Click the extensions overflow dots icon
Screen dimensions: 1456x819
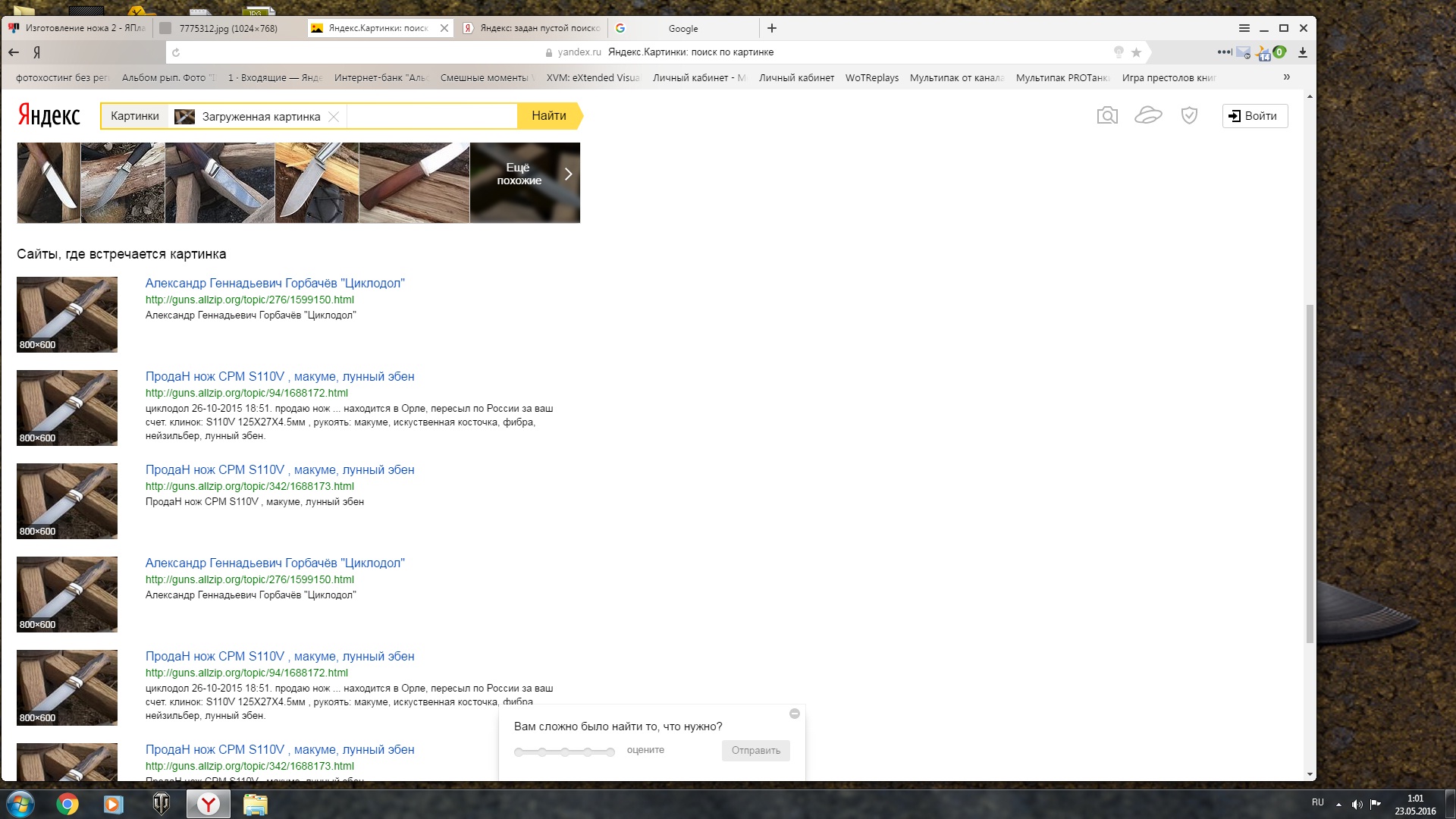(1224, 52)
